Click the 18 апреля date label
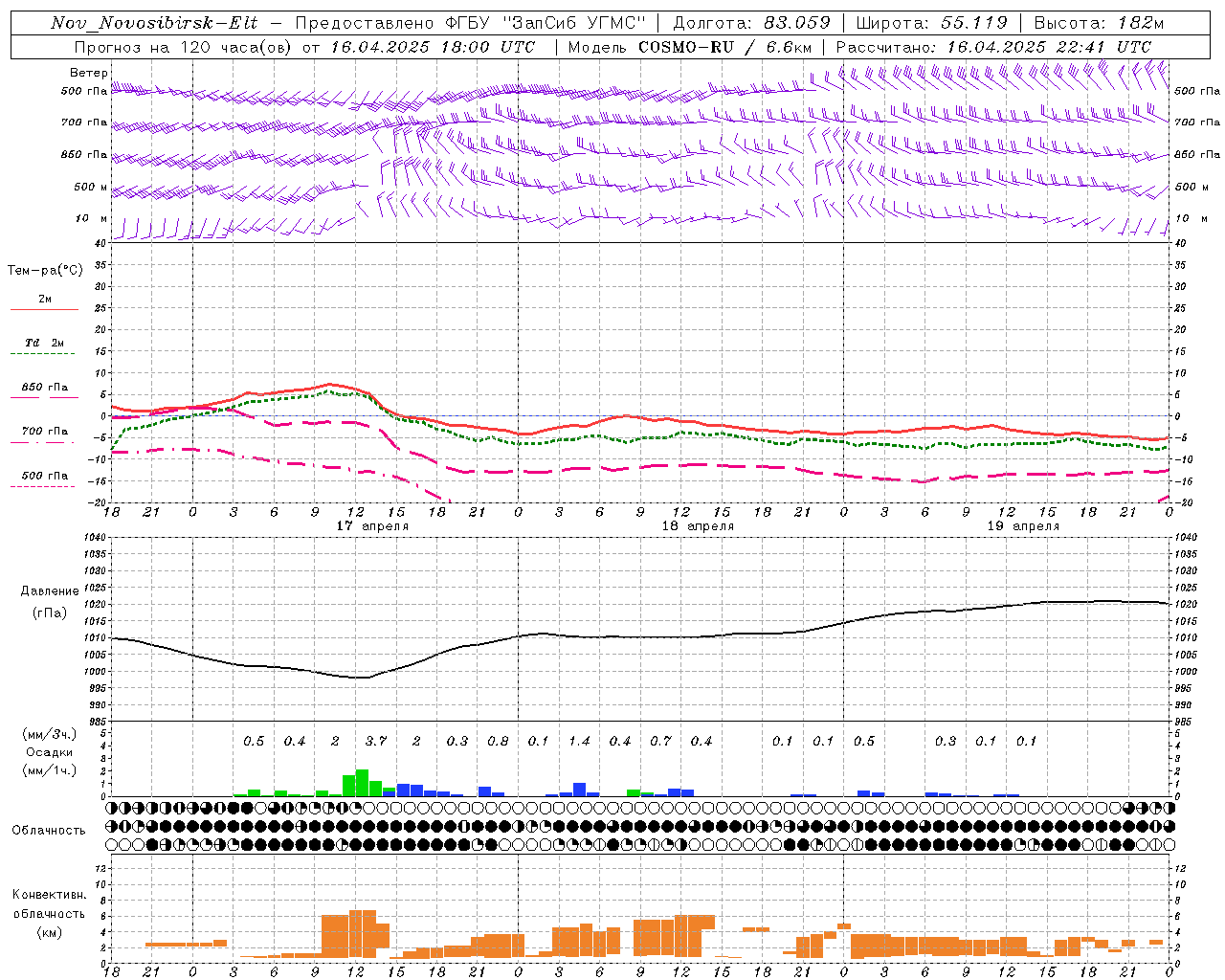 (x=698, y=526)
